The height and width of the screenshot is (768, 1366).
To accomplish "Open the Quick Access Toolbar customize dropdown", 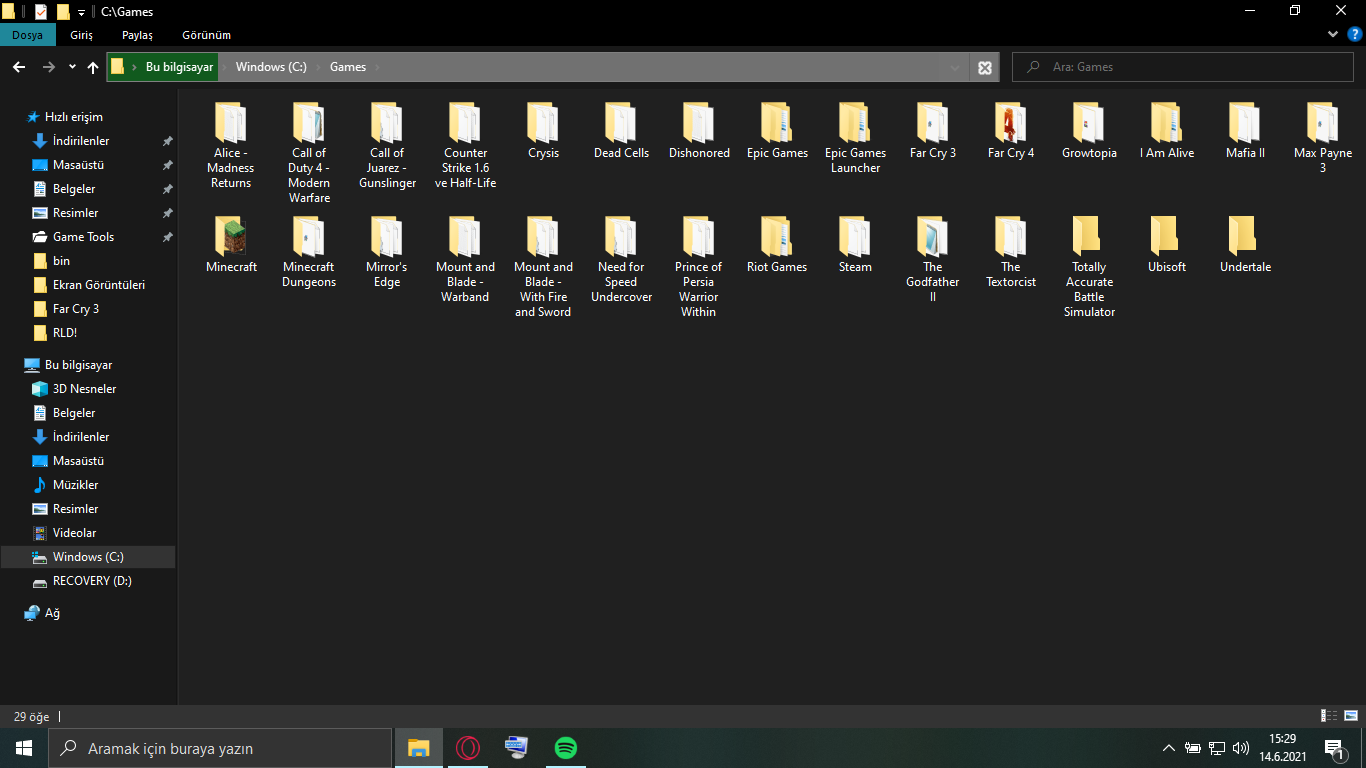I will pyautogui.click(x=81, y=12).
